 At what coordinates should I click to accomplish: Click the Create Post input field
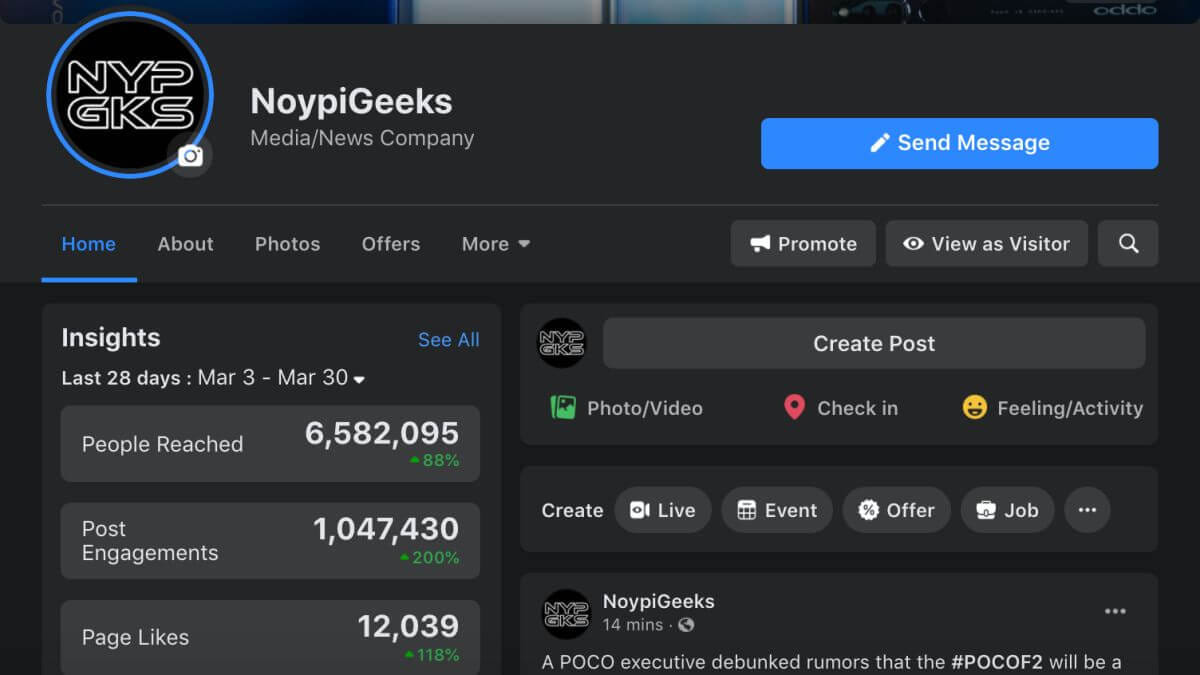click(874, 343)
